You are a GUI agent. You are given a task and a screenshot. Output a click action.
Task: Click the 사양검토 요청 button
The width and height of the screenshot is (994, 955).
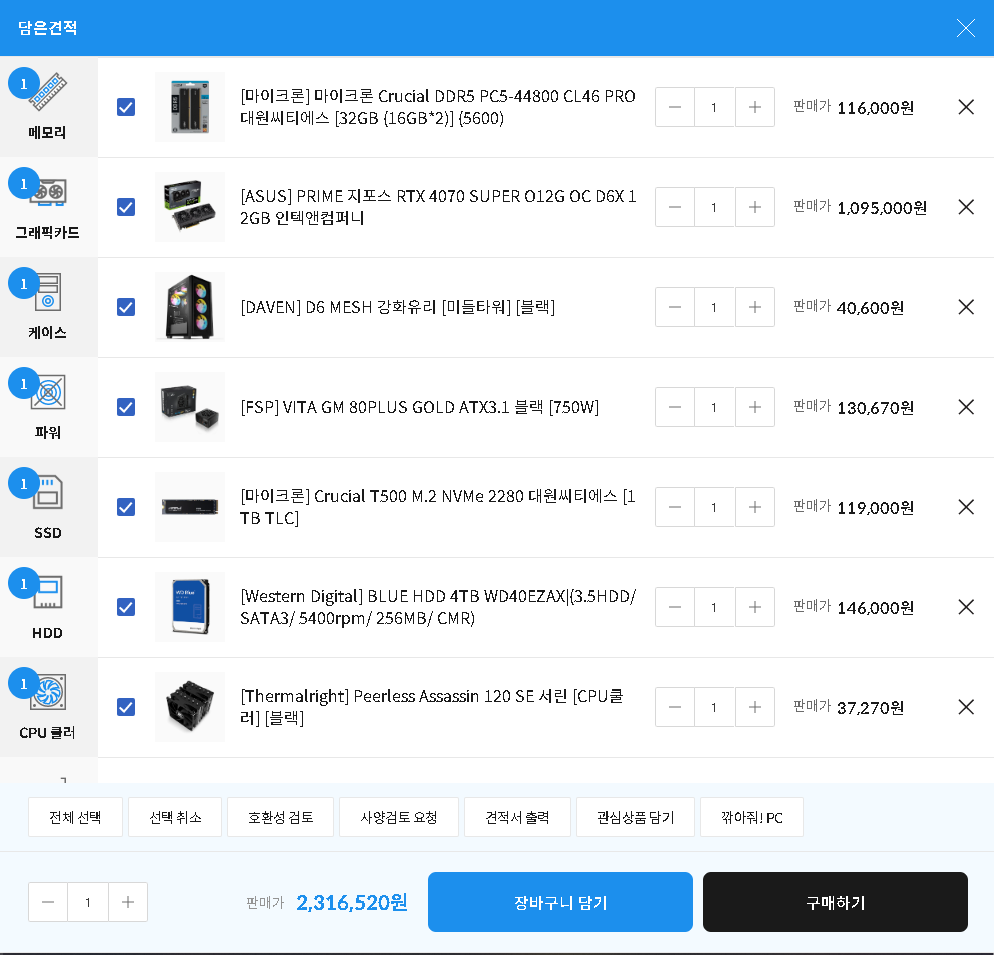(x=399, y=817)
